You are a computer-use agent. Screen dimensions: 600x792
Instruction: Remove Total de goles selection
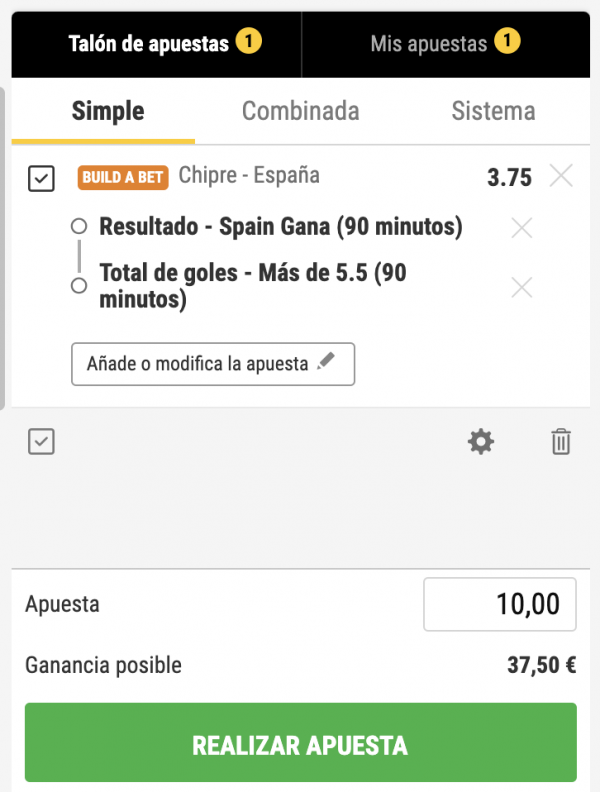point(521,288)
